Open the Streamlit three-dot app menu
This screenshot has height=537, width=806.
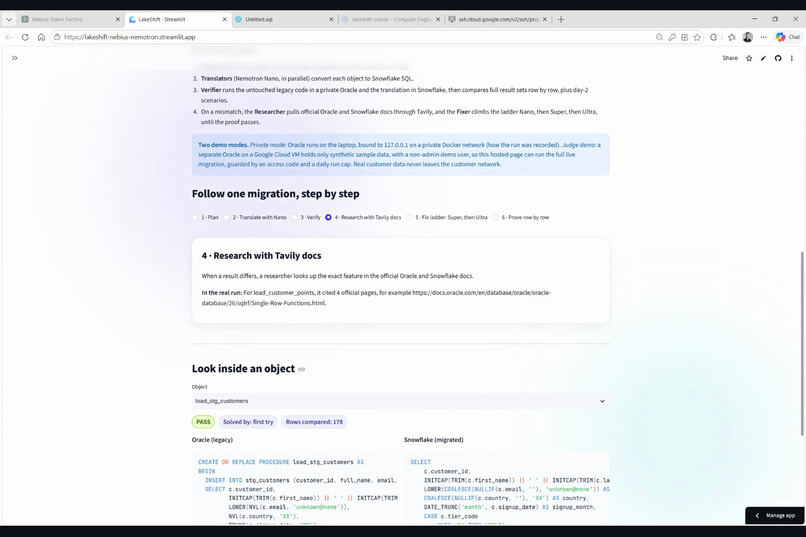792,58
